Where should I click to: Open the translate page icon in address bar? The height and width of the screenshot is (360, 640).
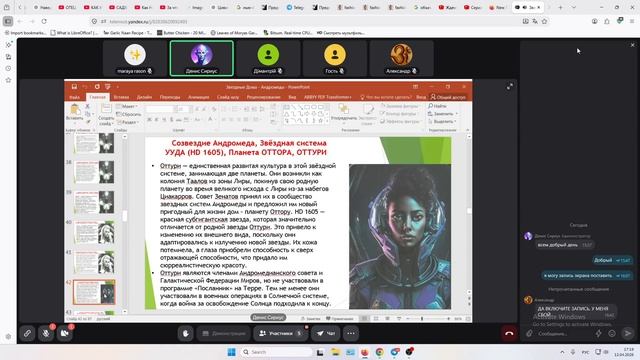(535, 21)
